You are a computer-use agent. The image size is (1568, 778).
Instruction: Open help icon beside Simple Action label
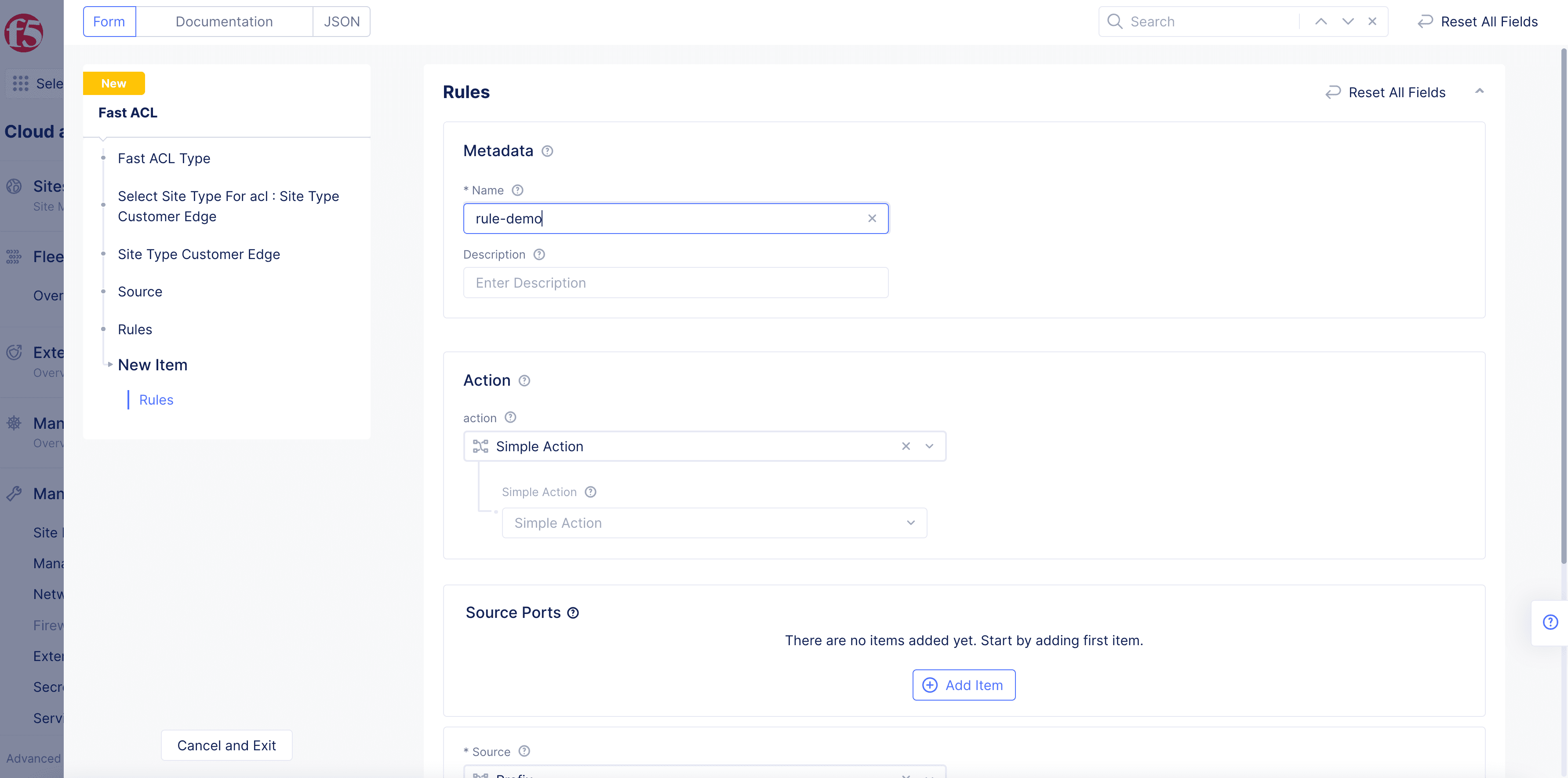point(590,492)
